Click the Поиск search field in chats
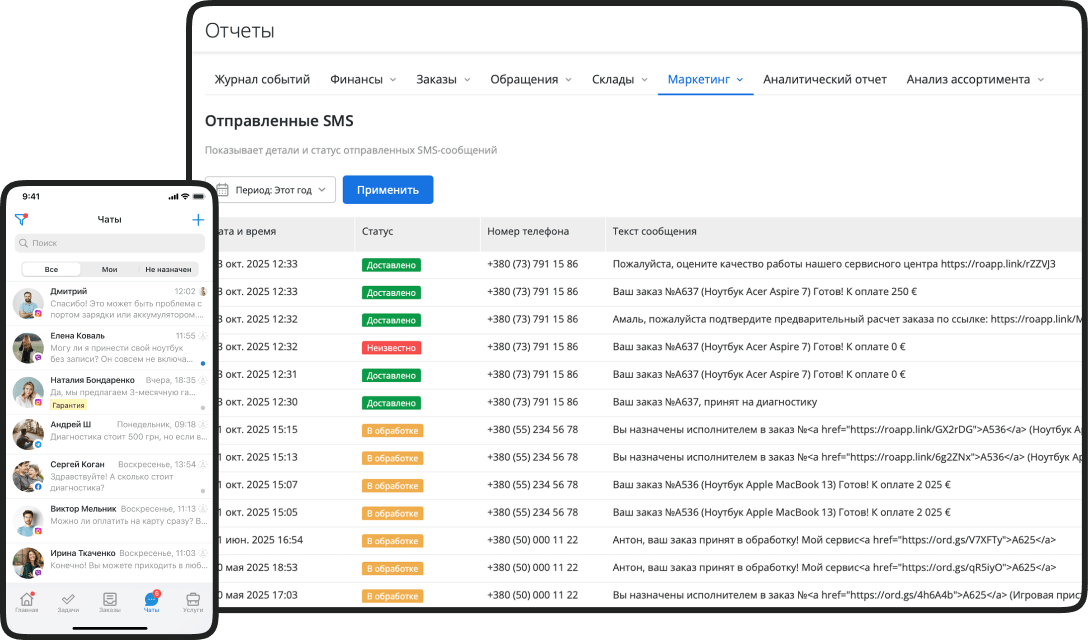The width and height of the screenshot is (1088, 640). click(110, 243)
